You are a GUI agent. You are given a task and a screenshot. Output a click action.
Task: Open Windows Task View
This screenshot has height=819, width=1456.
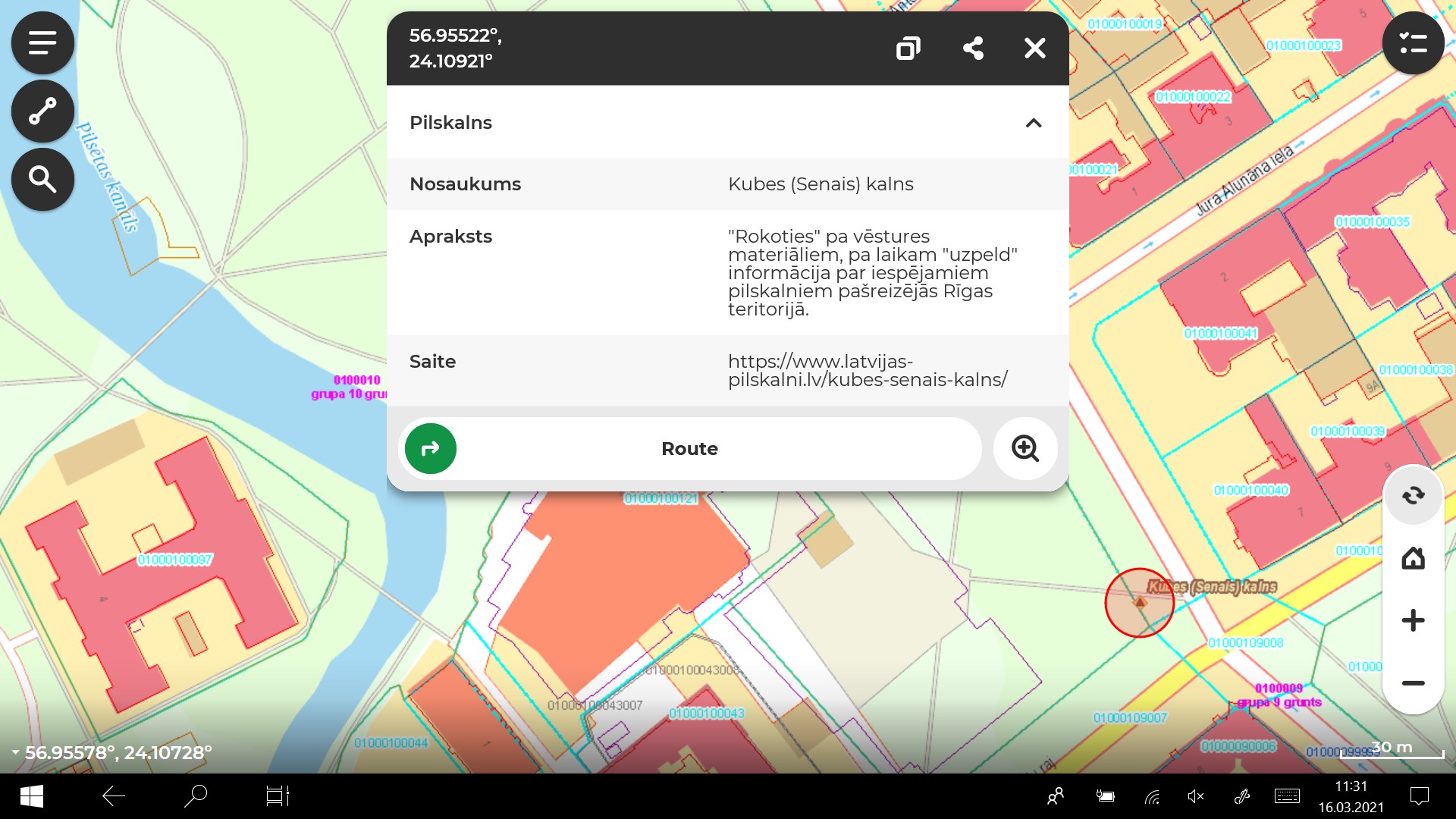click(x=277, y=796)
